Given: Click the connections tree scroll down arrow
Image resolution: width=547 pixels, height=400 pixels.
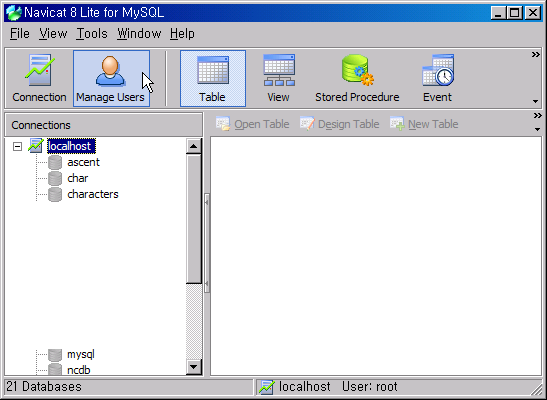Looking at the screenshot, I should (x=194, y=367).
